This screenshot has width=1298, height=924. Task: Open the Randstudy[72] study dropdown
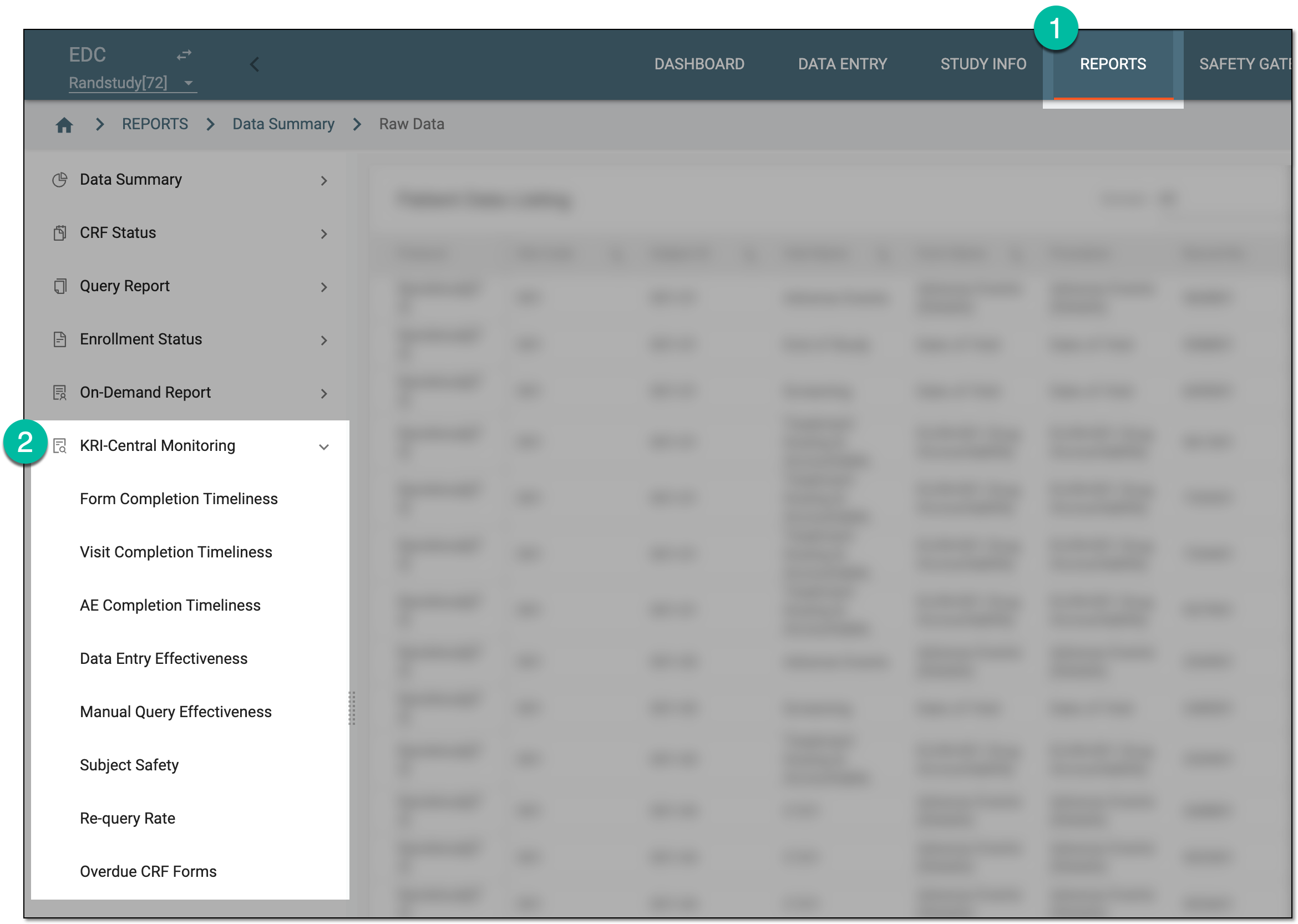point(133,83)
